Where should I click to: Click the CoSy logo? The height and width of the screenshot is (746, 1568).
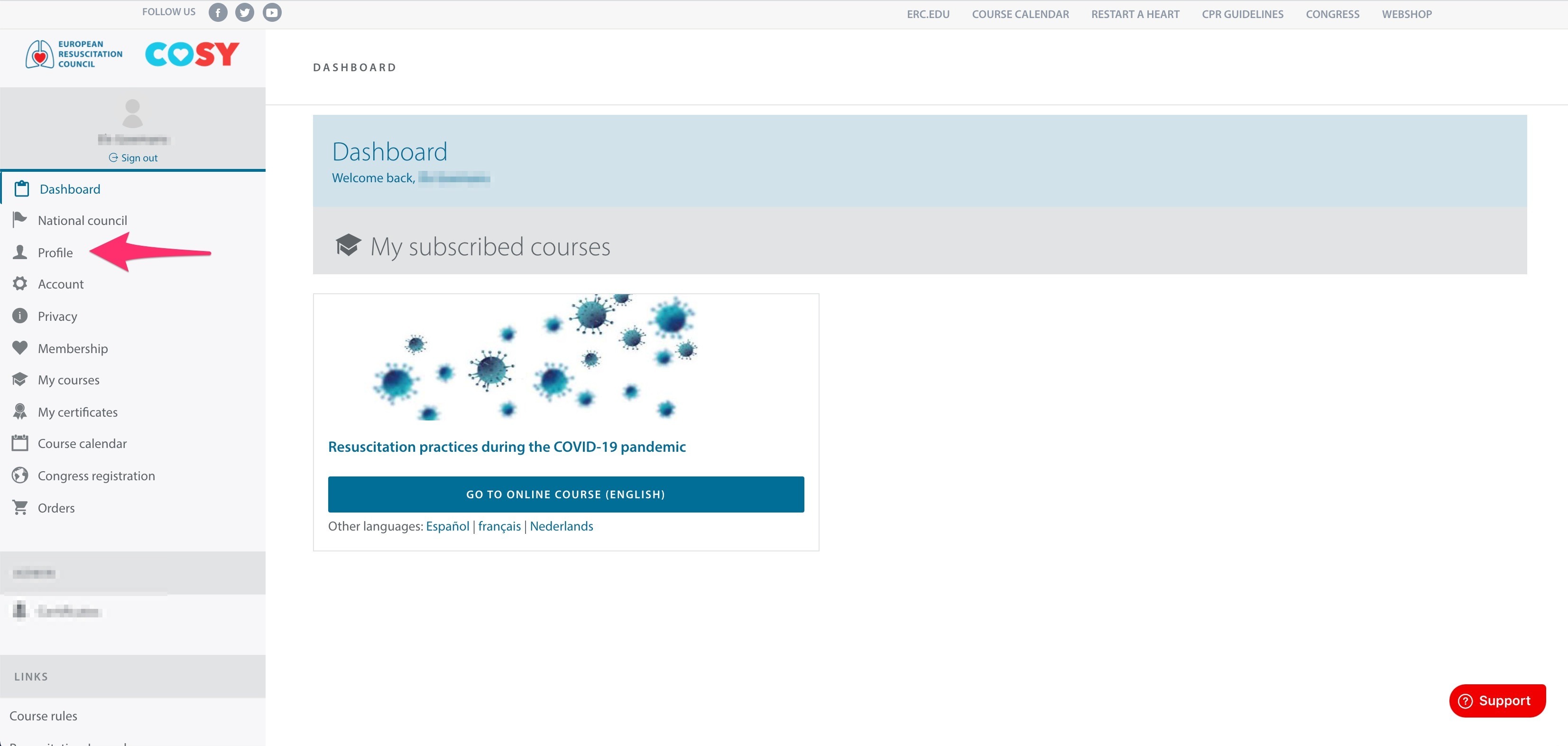tap(193, 54)
